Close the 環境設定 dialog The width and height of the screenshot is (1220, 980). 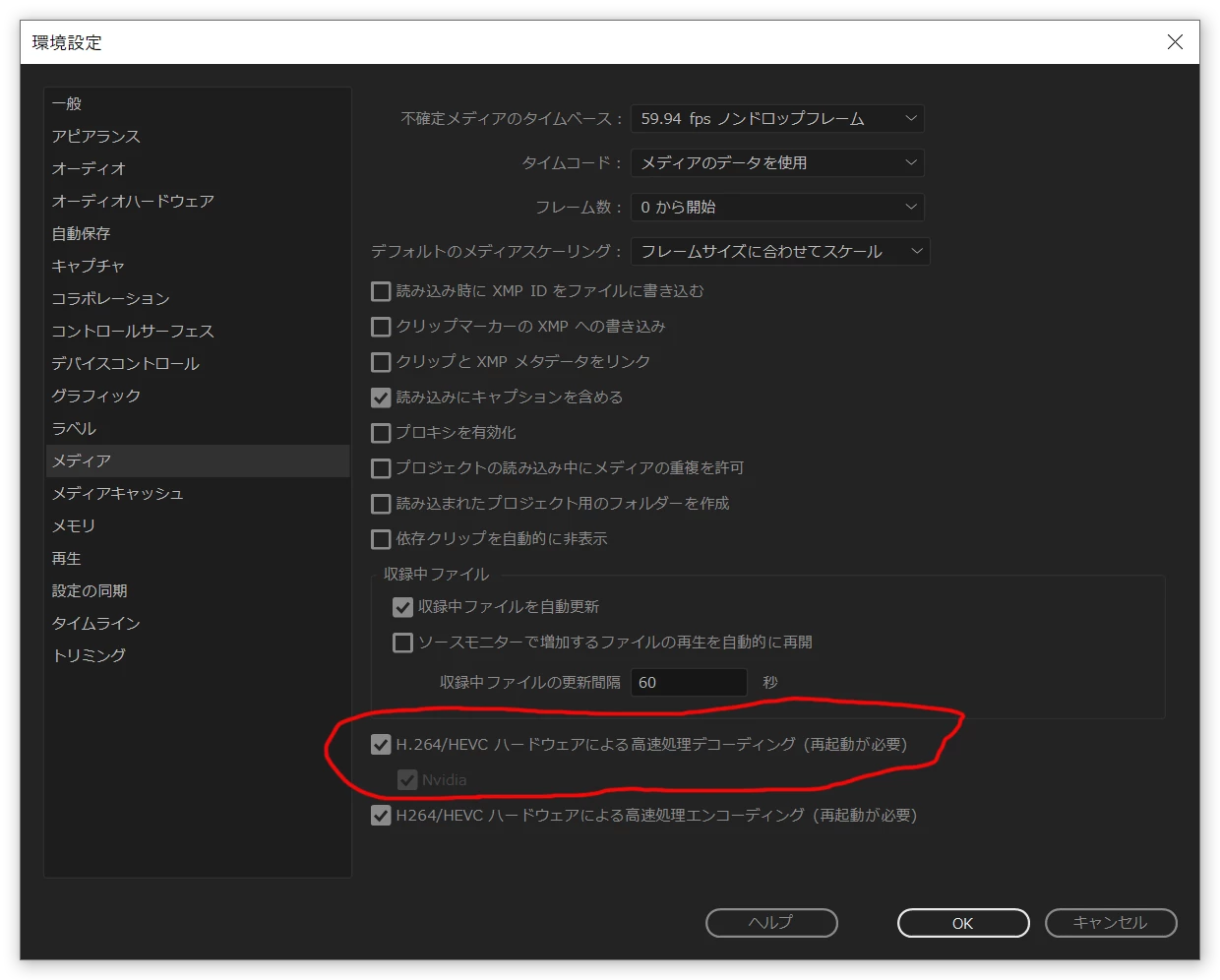1175,41
